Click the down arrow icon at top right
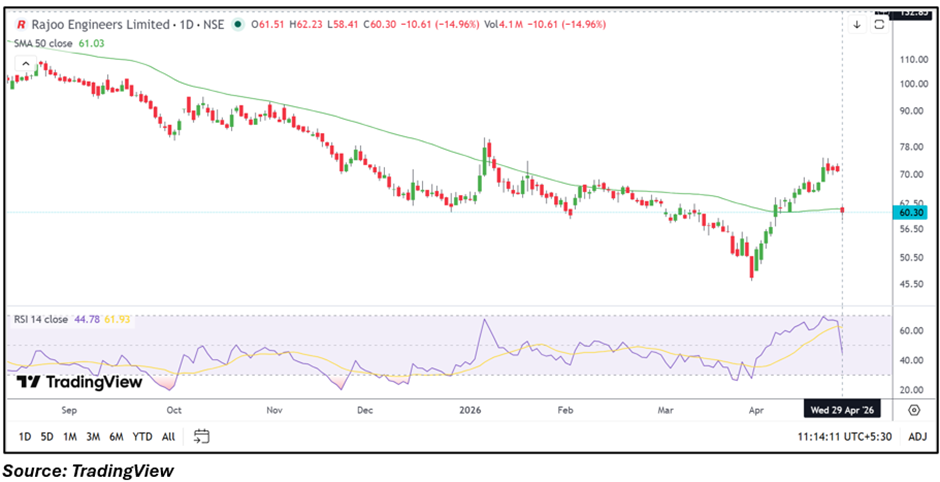Viewport: 940px width, 482px height. pos(857,25)
